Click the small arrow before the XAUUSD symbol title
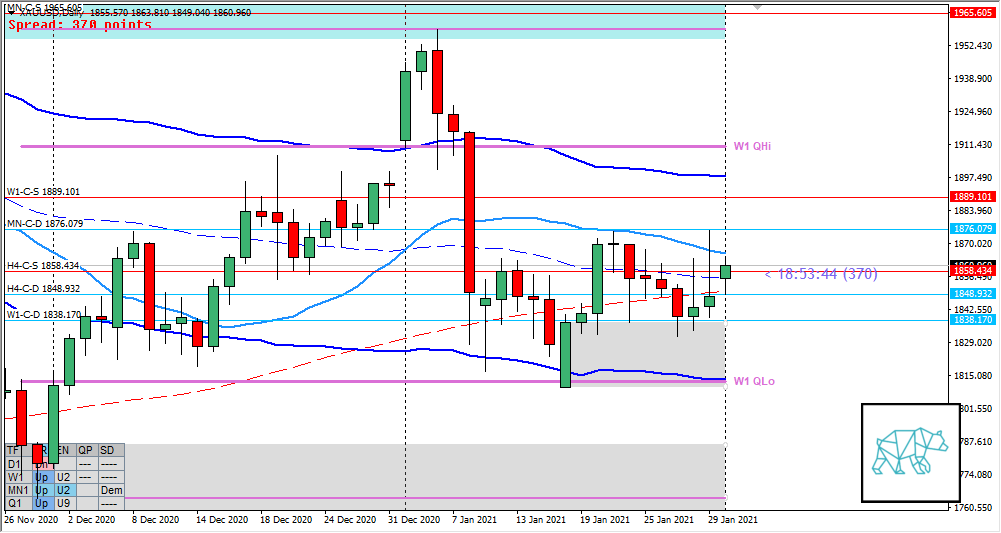This screenshot has width=1001, height=533. coord(6,12)
